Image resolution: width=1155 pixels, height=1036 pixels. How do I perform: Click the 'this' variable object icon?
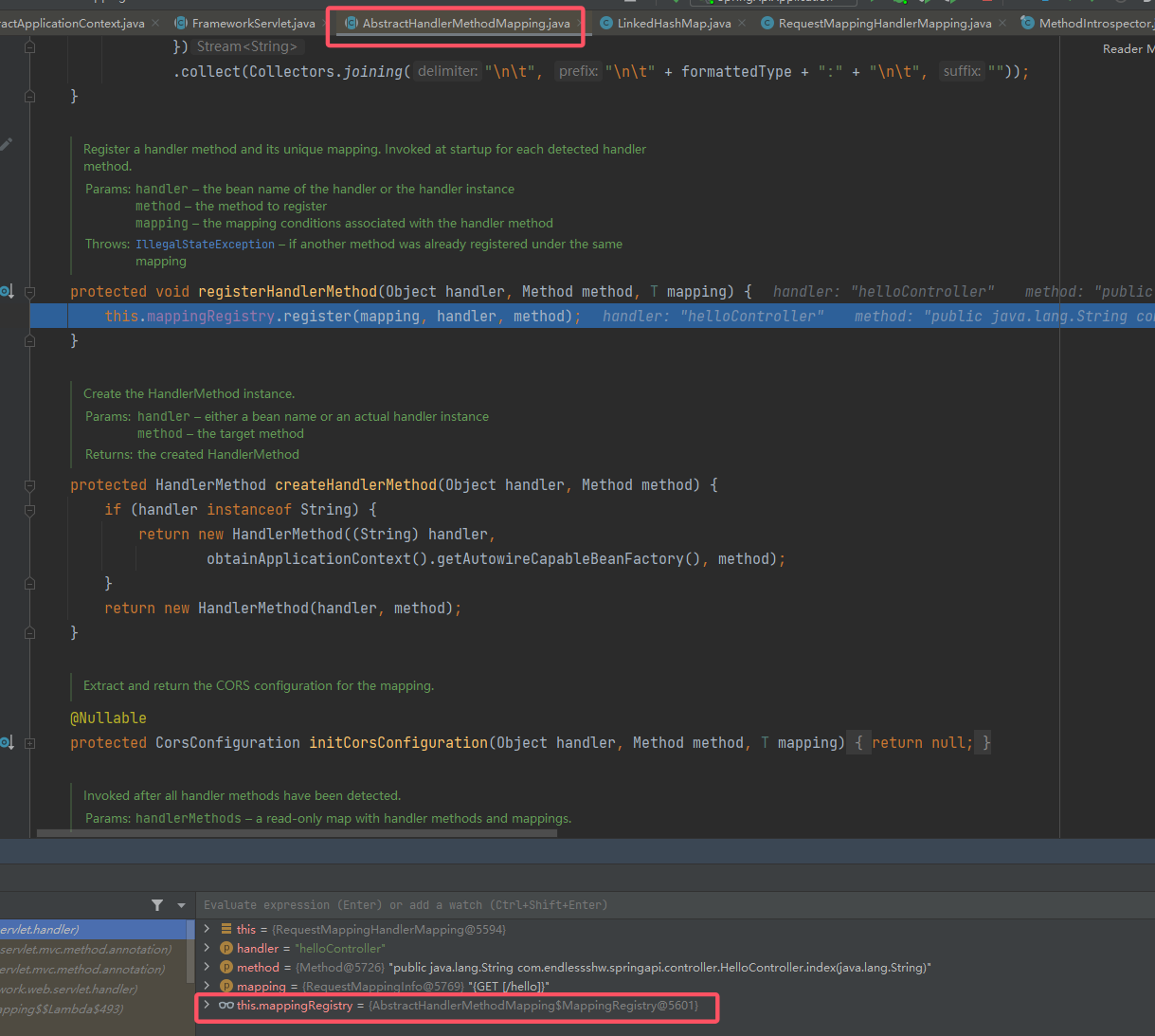226,929
